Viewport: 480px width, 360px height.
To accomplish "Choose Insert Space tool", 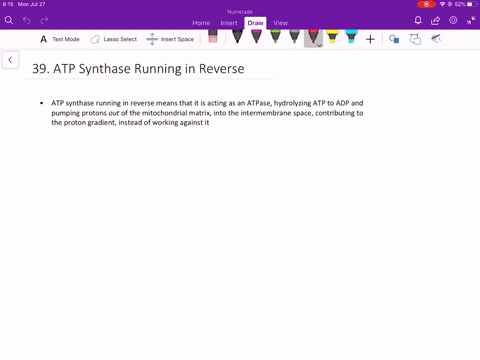I will [170, 39].
